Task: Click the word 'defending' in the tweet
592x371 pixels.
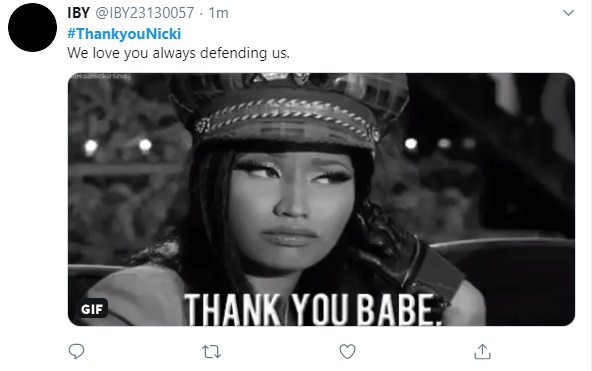Action: (x=233, y=53)
